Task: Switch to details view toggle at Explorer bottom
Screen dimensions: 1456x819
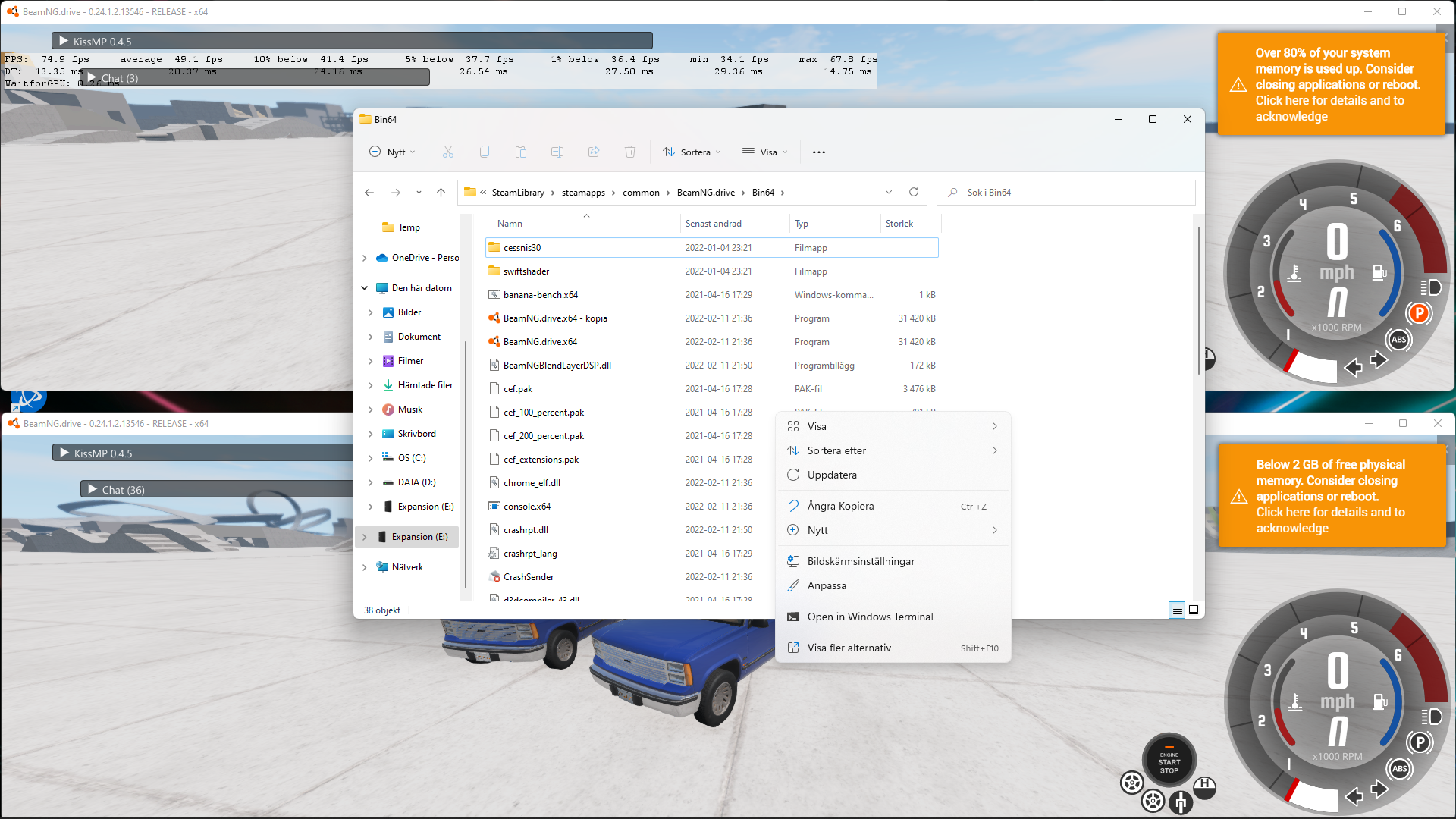Action: [1177, 610]
